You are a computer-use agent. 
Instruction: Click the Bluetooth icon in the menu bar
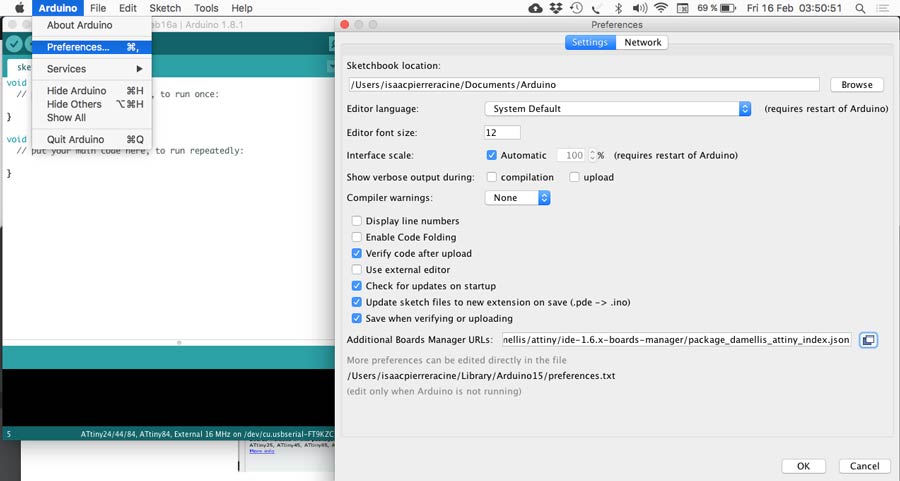pos(619,8)
